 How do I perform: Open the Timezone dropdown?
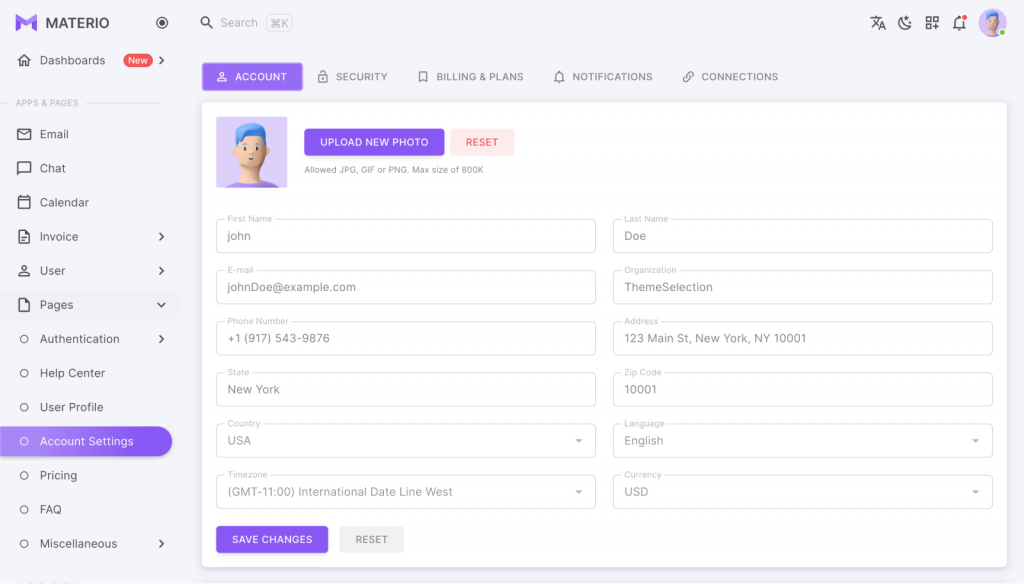(406, 491)
